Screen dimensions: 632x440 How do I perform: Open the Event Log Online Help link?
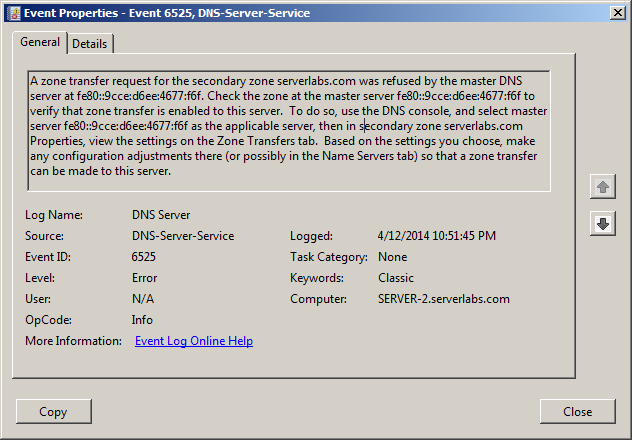point(194,341)
